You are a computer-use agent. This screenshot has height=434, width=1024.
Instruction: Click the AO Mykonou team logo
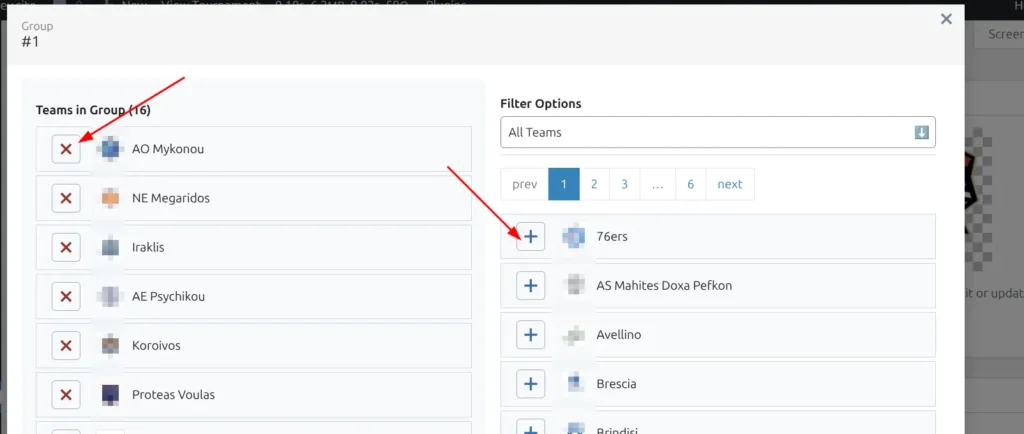tap(110, 149)
